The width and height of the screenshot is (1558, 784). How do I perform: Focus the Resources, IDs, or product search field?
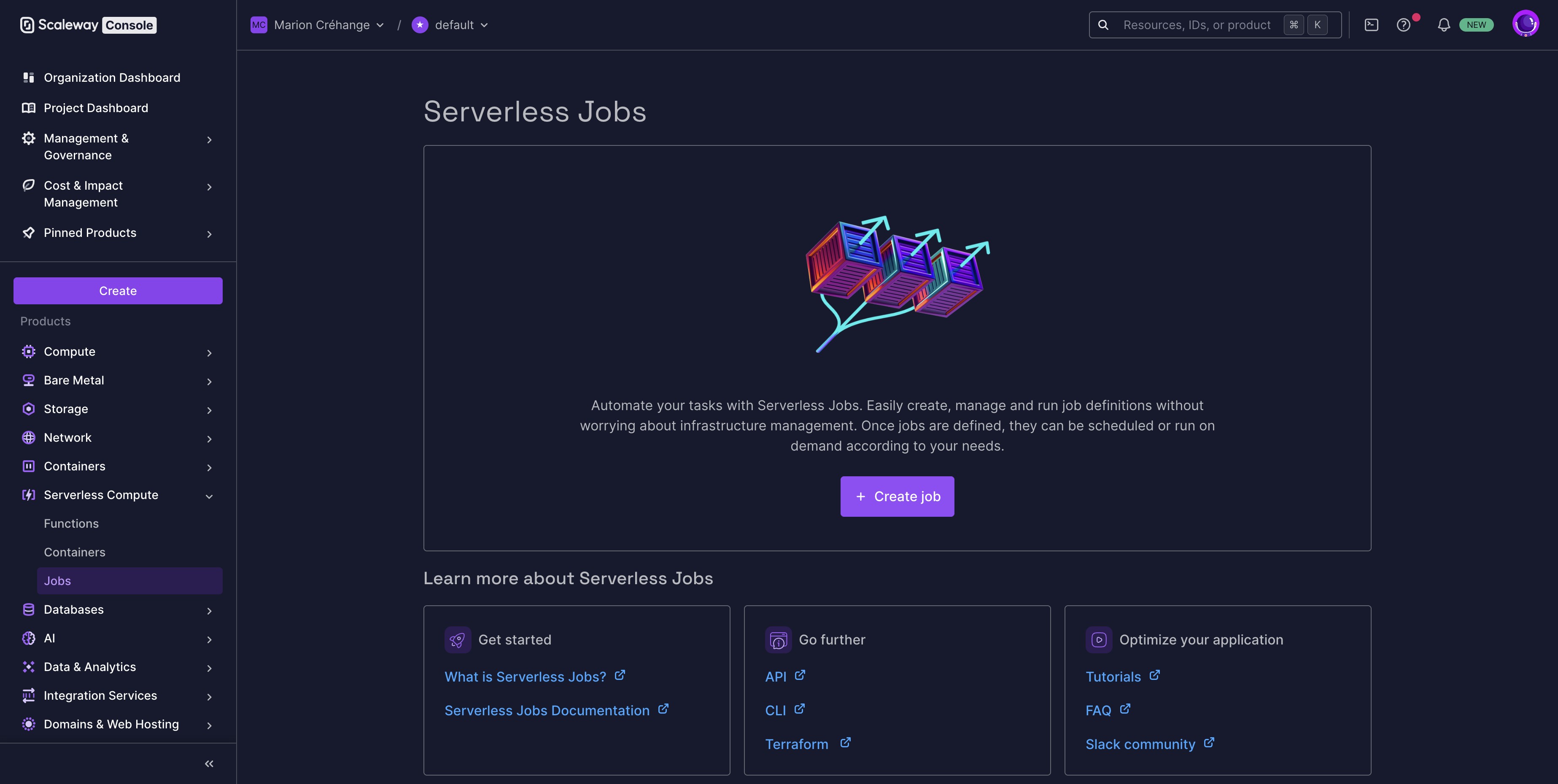(x=1215, y=25)
